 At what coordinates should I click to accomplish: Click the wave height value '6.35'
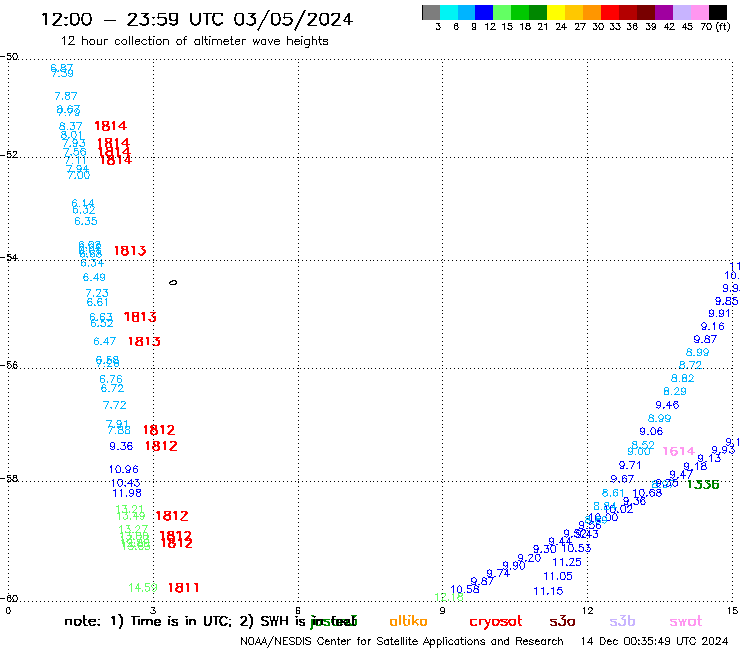(86, 221)
